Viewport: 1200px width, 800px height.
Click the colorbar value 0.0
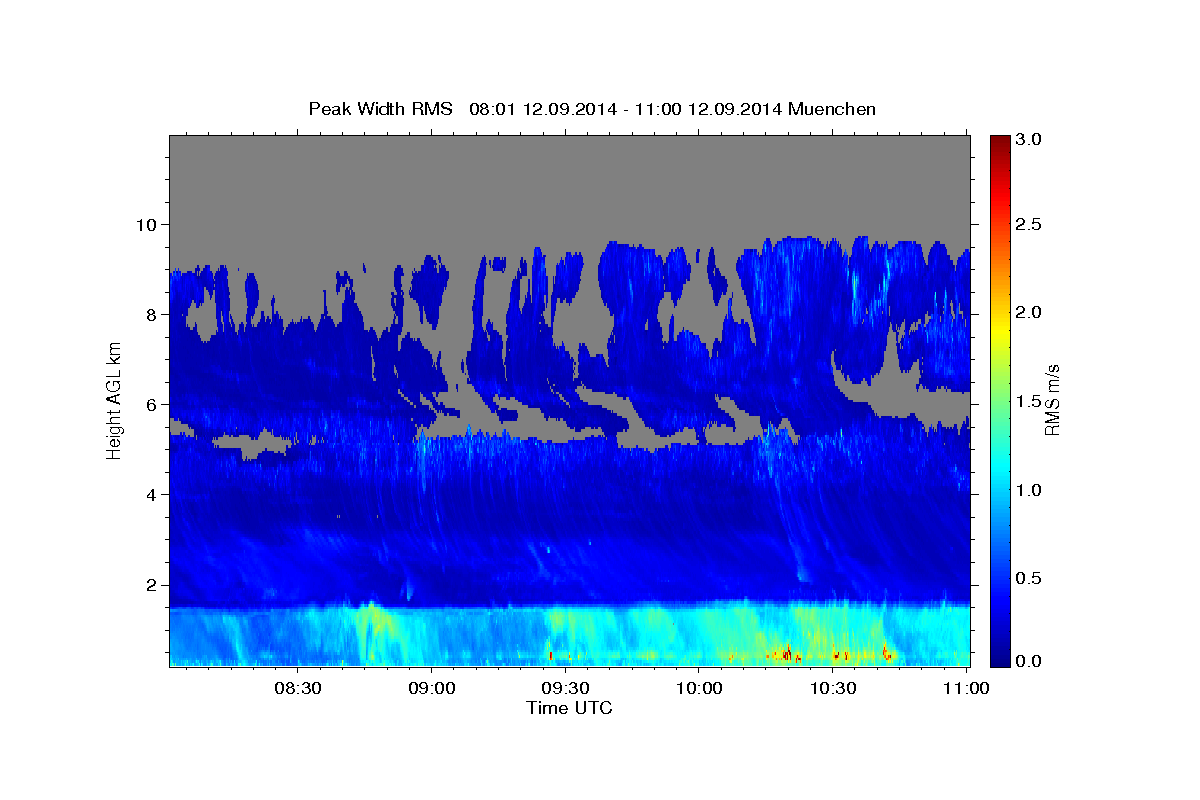pyautogui.click(x=1029, y=661)
